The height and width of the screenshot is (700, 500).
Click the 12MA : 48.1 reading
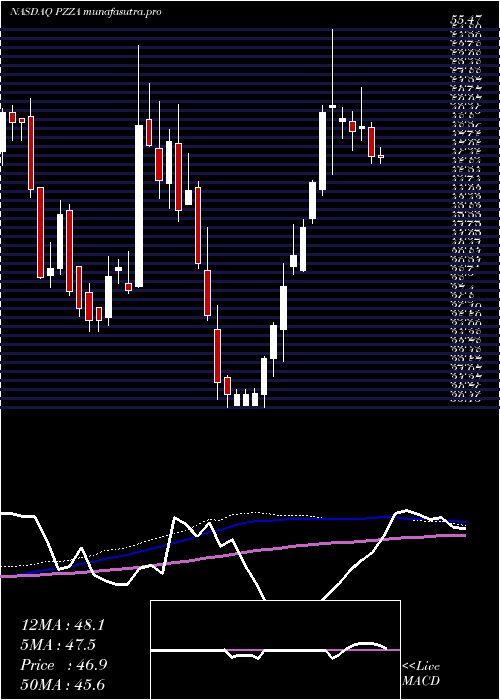(x=63, y=625)
